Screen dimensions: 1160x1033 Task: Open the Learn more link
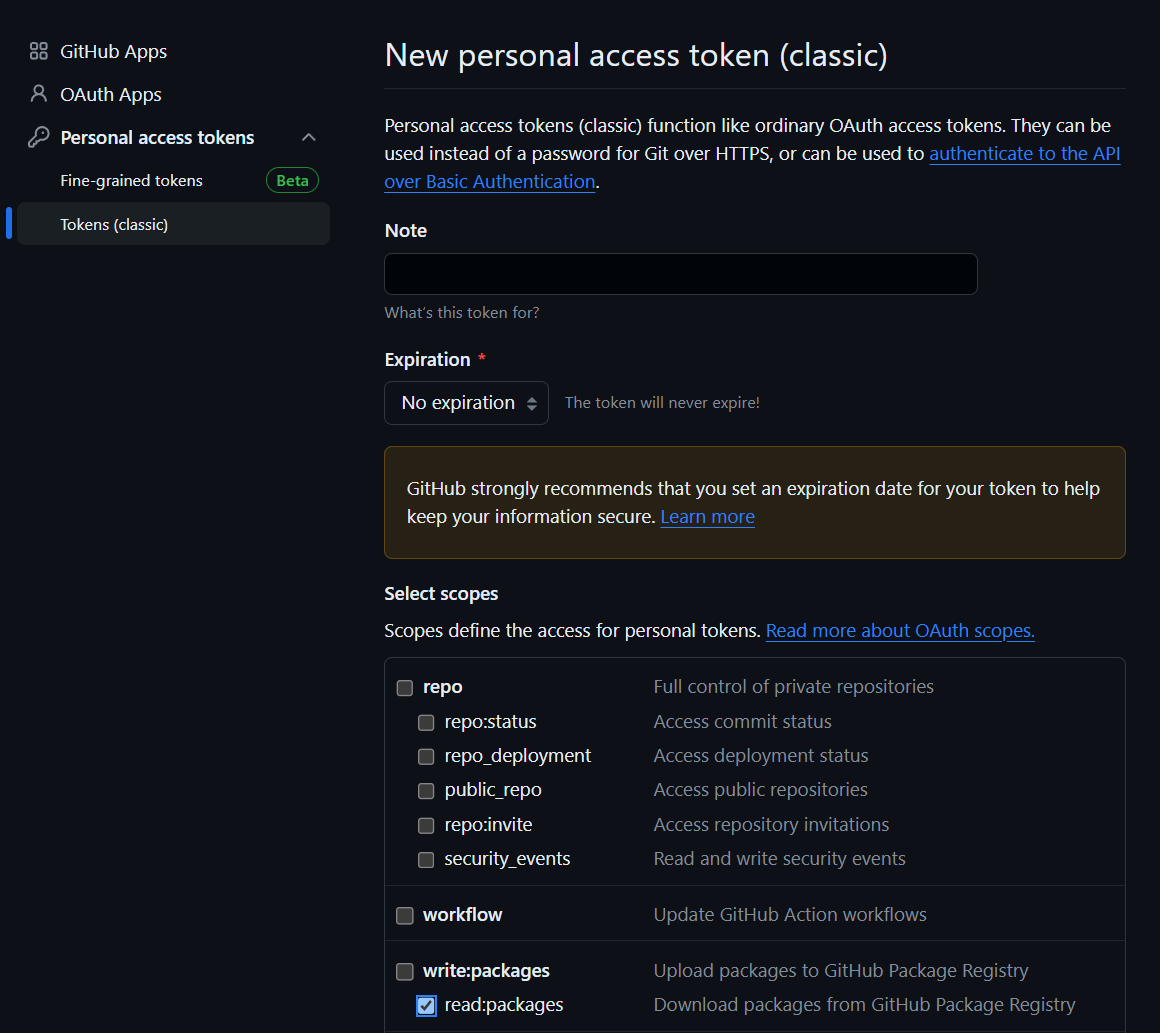click(x=707, y=516)
